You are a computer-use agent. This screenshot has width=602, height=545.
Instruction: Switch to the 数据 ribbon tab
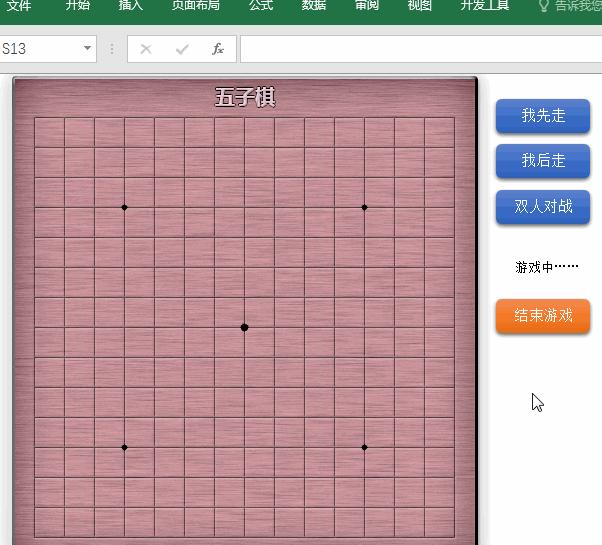(314, 5)
